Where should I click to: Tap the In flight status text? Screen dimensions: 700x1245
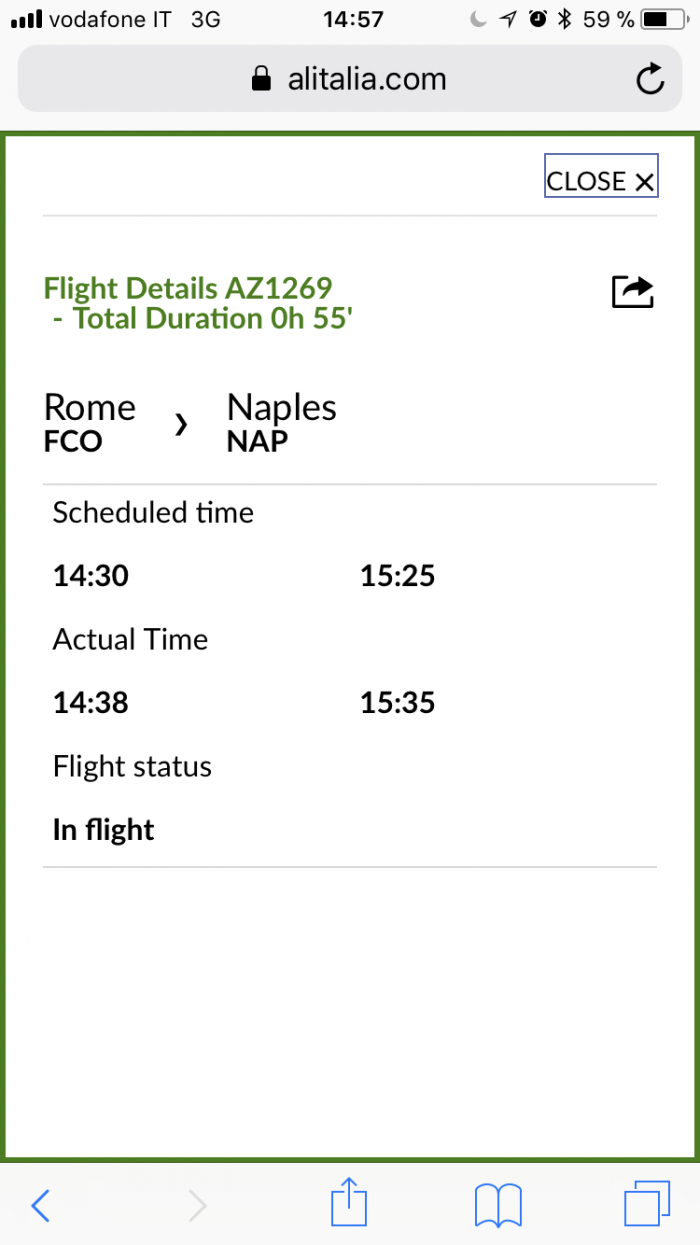tap(104, 830)
